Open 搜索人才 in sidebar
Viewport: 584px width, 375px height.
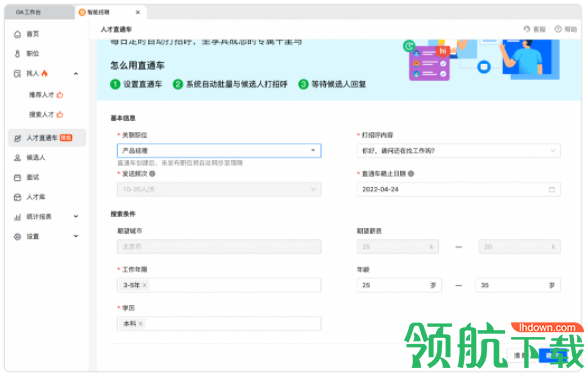42,115
